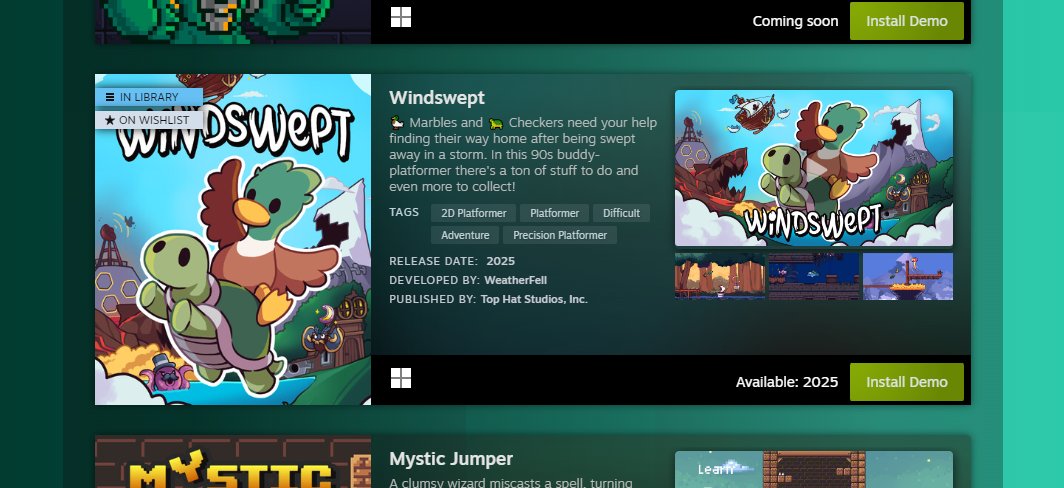
Task: Open the Mystic Jumper cover image
Action: pyautogui.click(x=233, y=462)
